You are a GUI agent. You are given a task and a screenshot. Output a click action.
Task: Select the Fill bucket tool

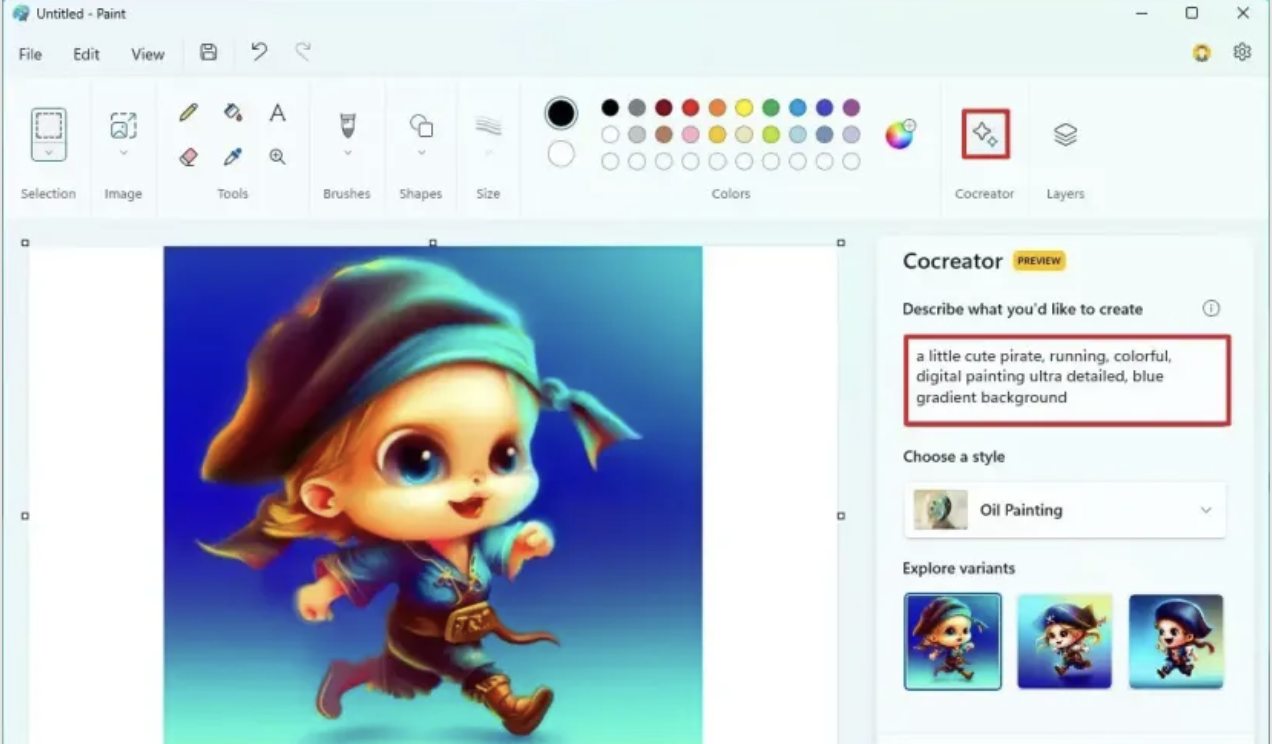click(233, 112)
